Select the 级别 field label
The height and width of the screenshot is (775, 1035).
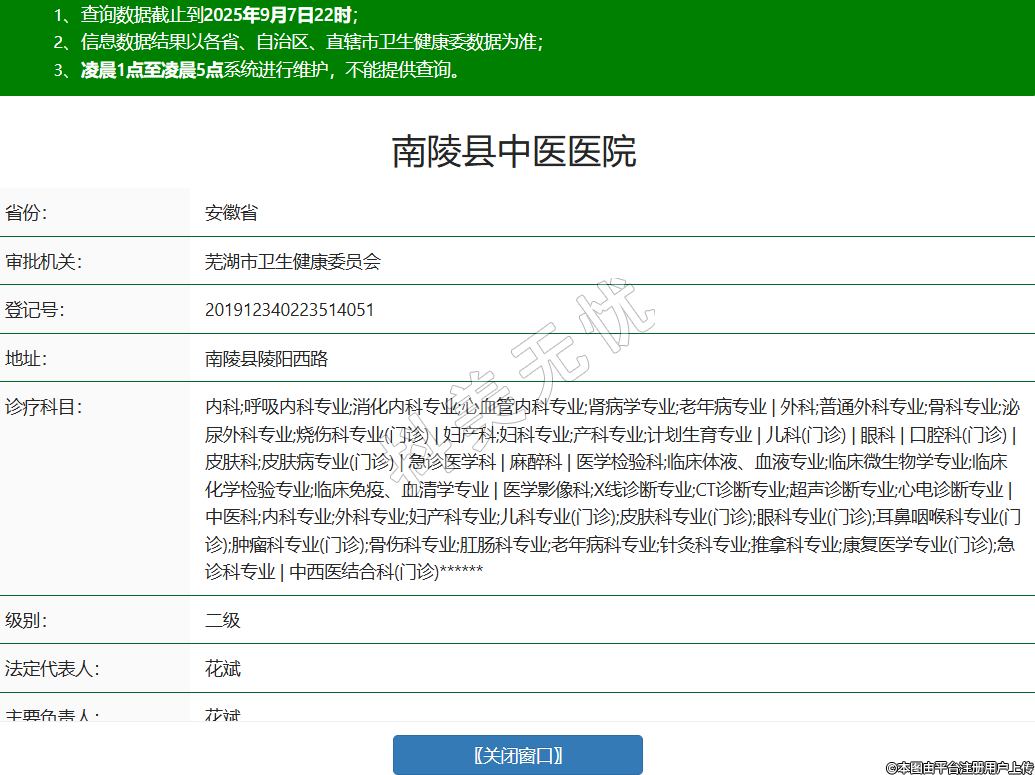pyautogui.click(x=26, y=620)
